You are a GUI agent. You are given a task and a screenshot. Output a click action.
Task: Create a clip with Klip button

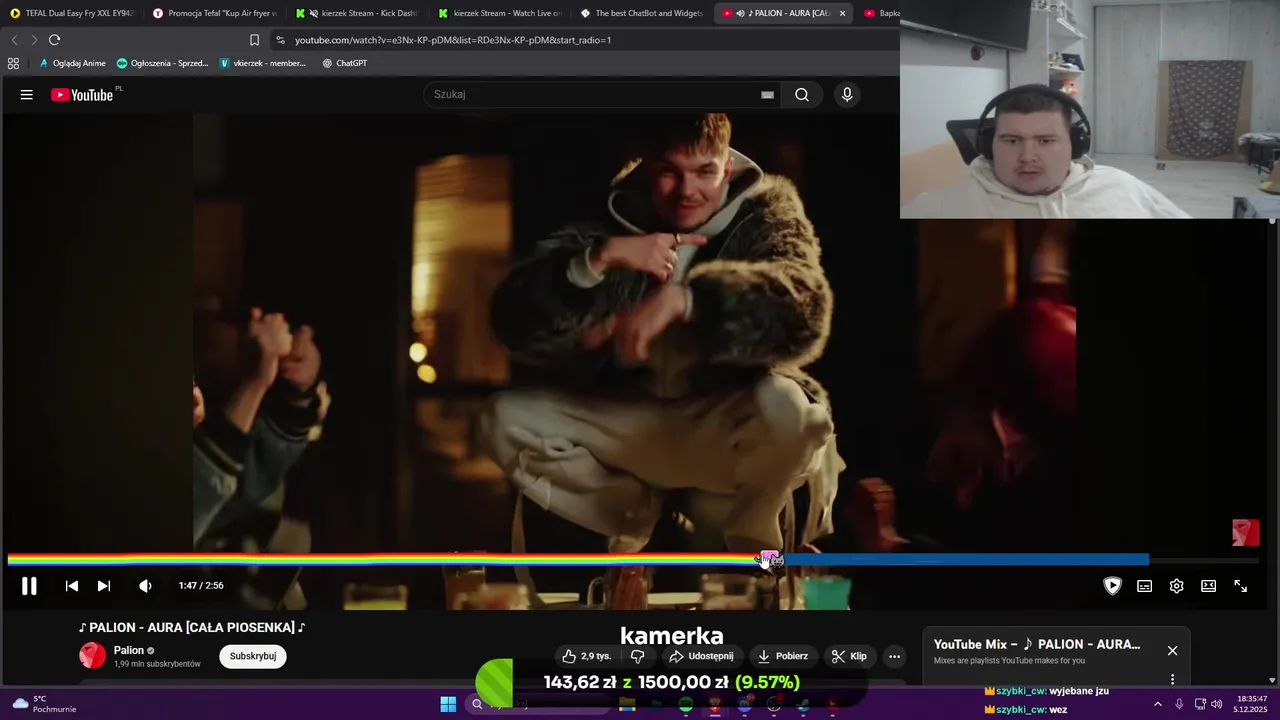pos(849,656)
